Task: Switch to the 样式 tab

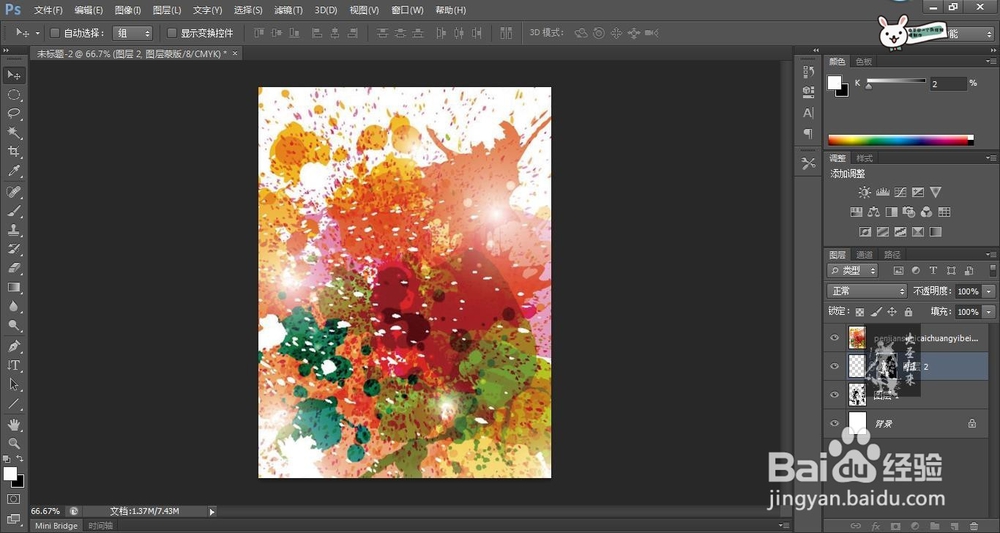Action: coord(864,158)
